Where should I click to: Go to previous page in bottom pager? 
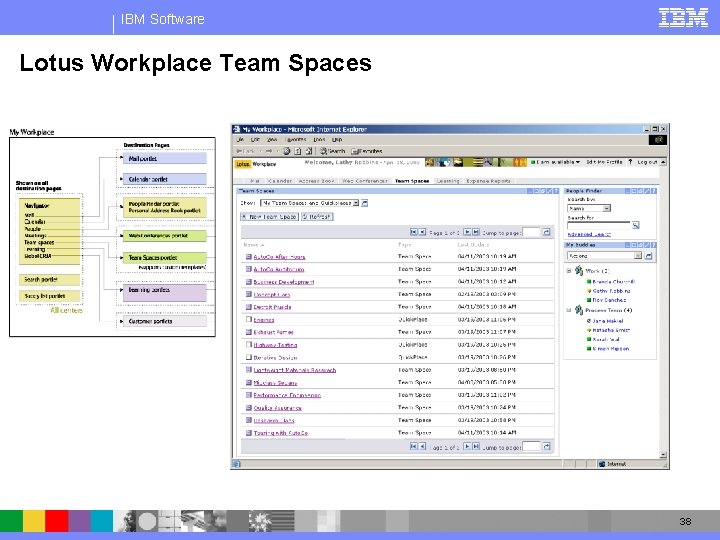[422, 446]
